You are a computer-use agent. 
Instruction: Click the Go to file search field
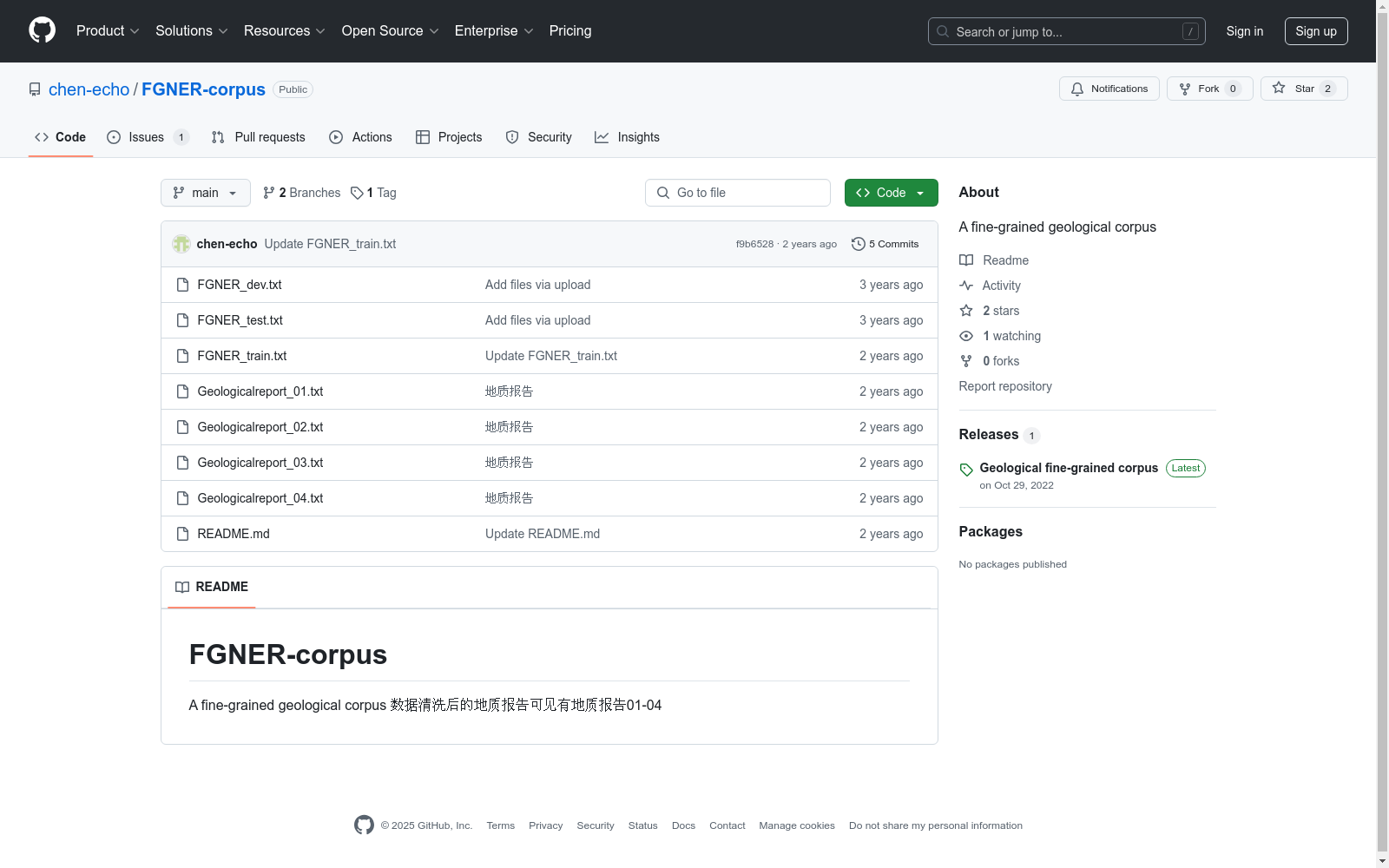point(738,193)
